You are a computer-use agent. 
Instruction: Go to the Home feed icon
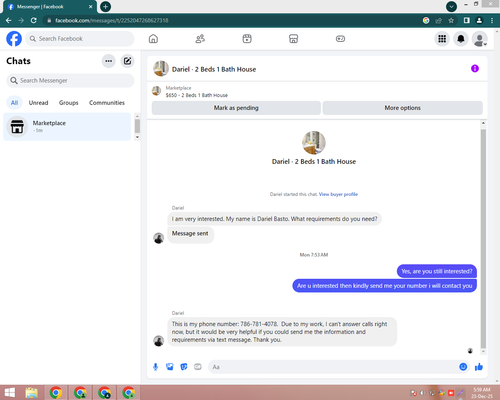pos(153,39)
